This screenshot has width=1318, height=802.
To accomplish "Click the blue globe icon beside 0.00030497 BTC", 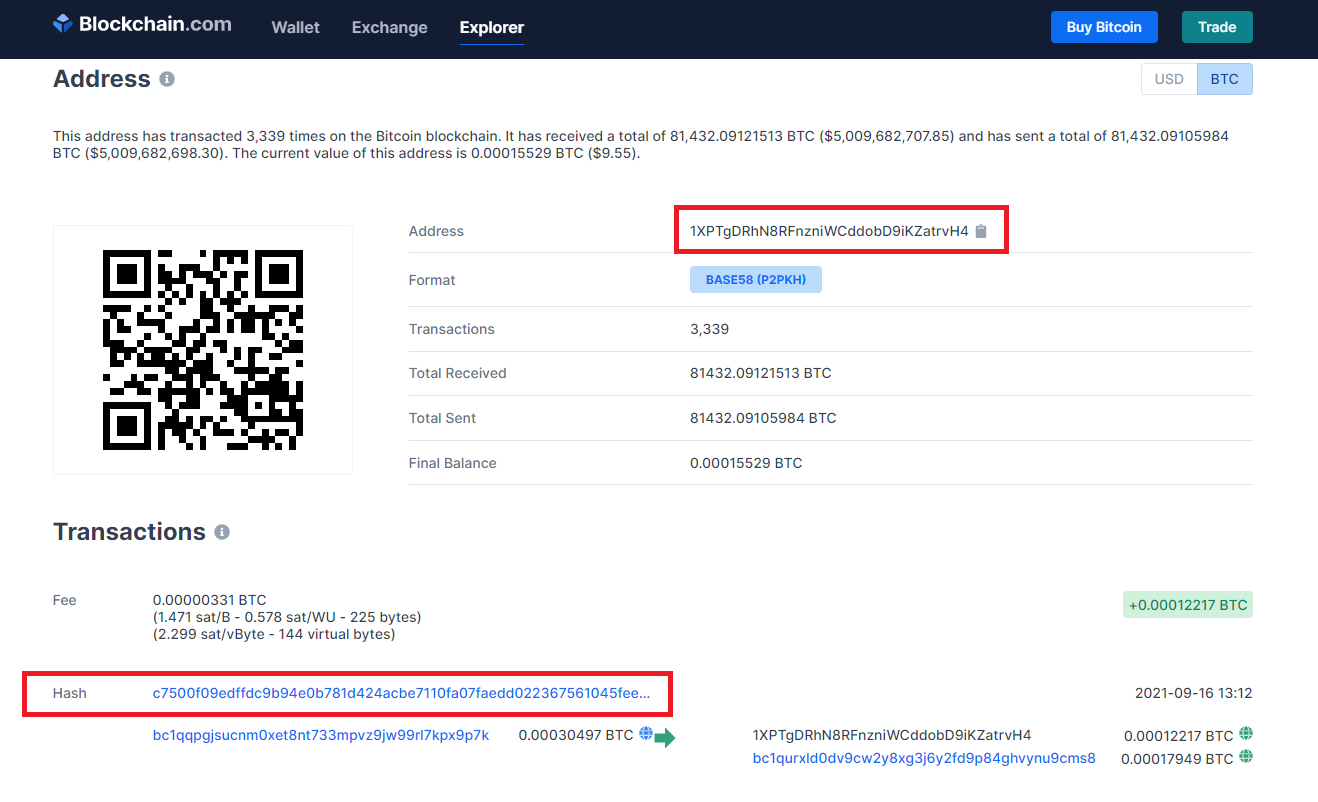I will (646, 734).
